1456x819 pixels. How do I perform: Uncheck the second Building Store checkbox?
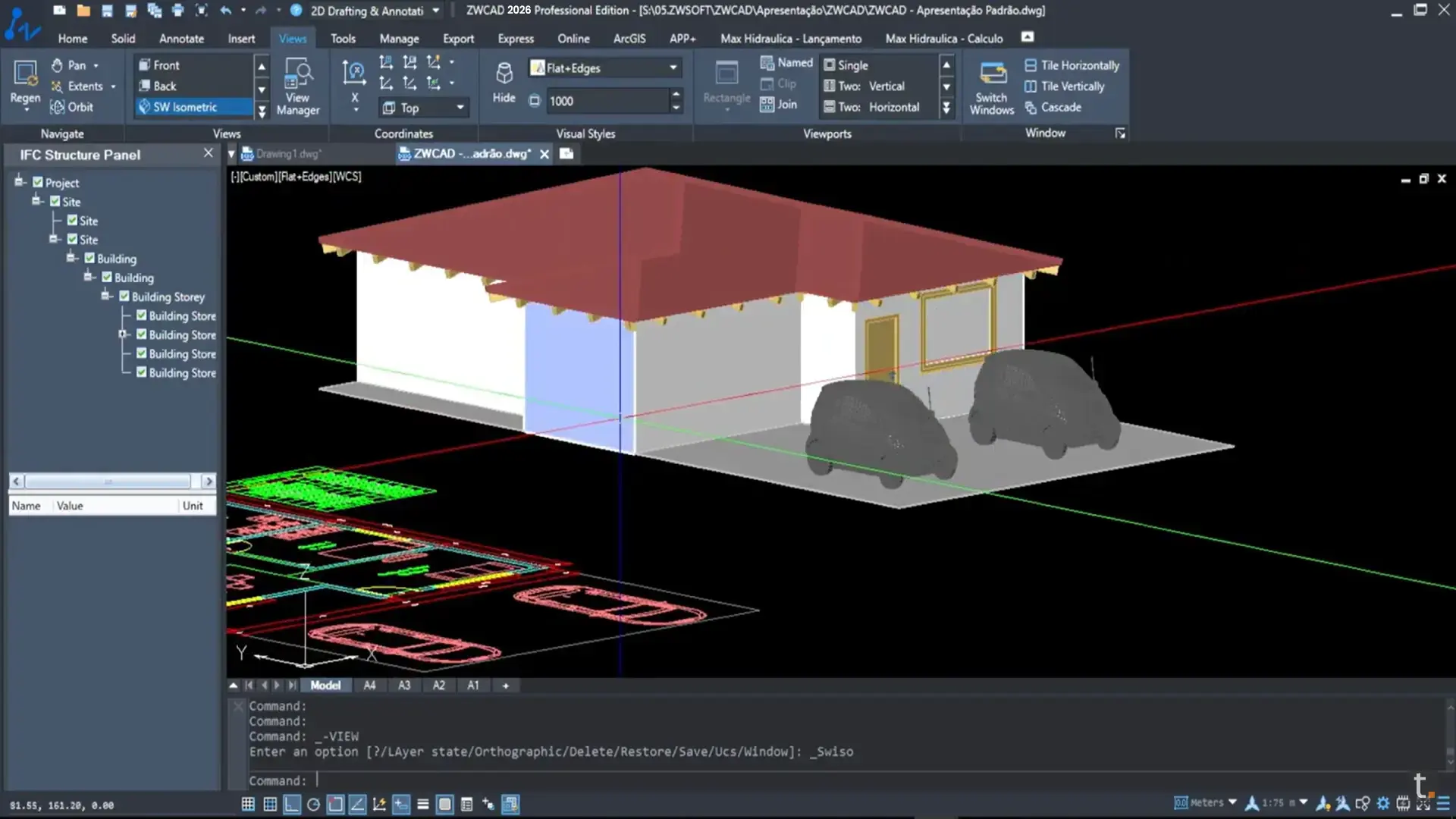[142, 334]
